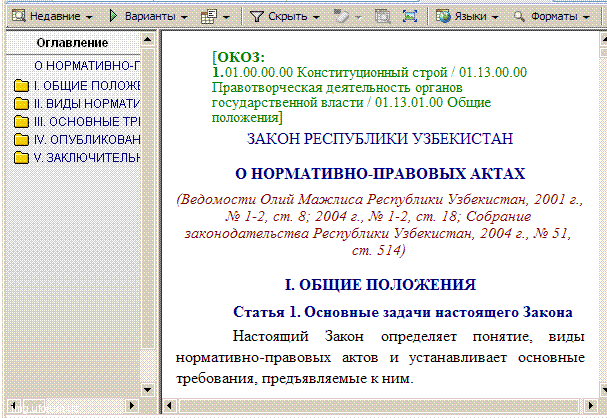Select 'О НОРМАТИВНО-П' entry in contents
Viewport: 607px width, 418px height.
point(87,65)
